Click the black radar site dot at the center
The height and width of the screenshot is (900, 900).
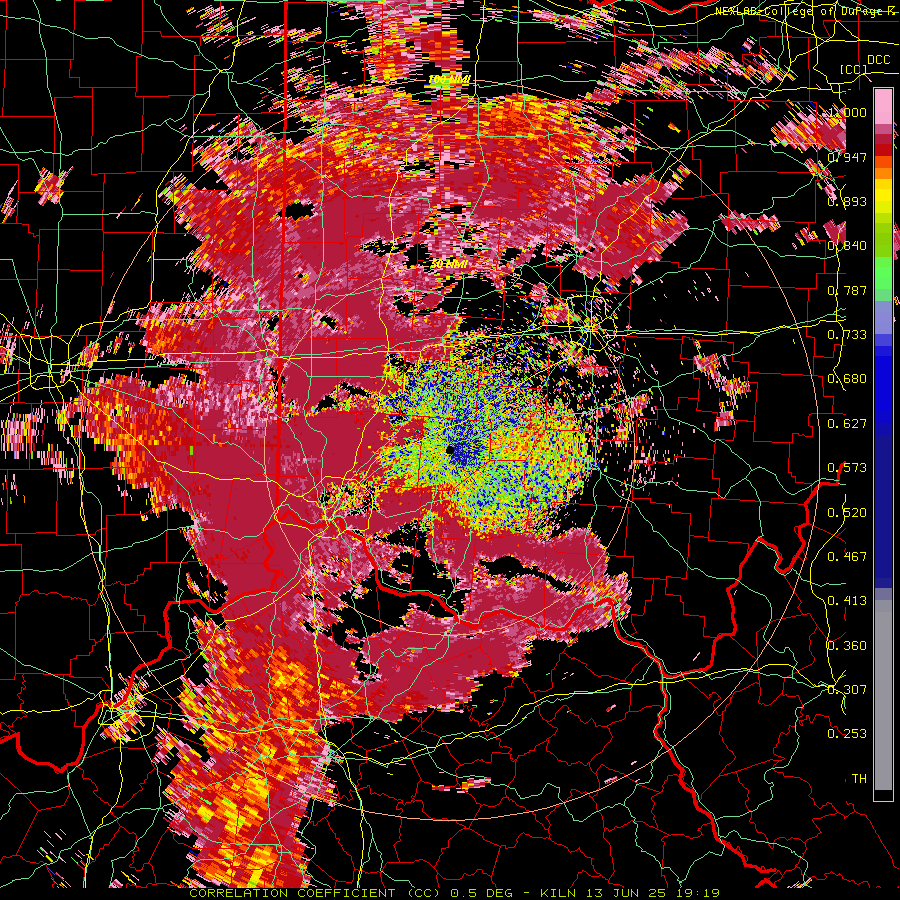point(451,451)
